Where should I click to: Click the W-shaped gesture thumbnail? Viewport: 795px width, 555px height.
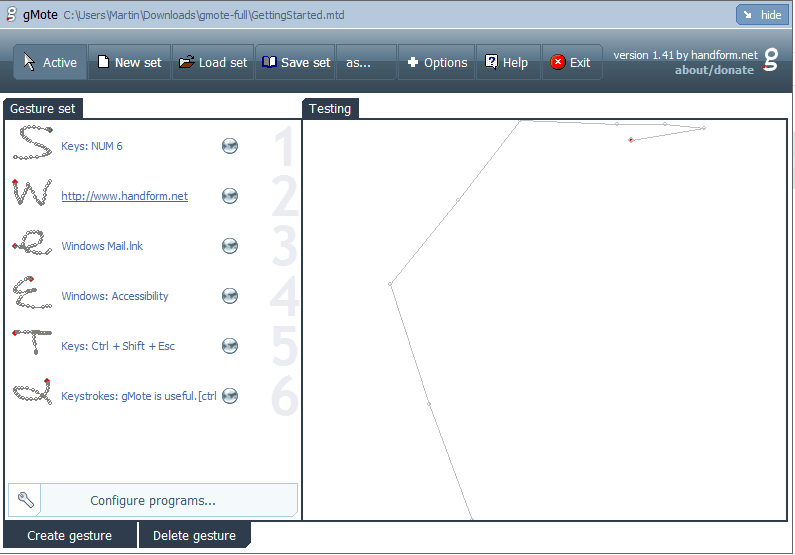[32, 195]
